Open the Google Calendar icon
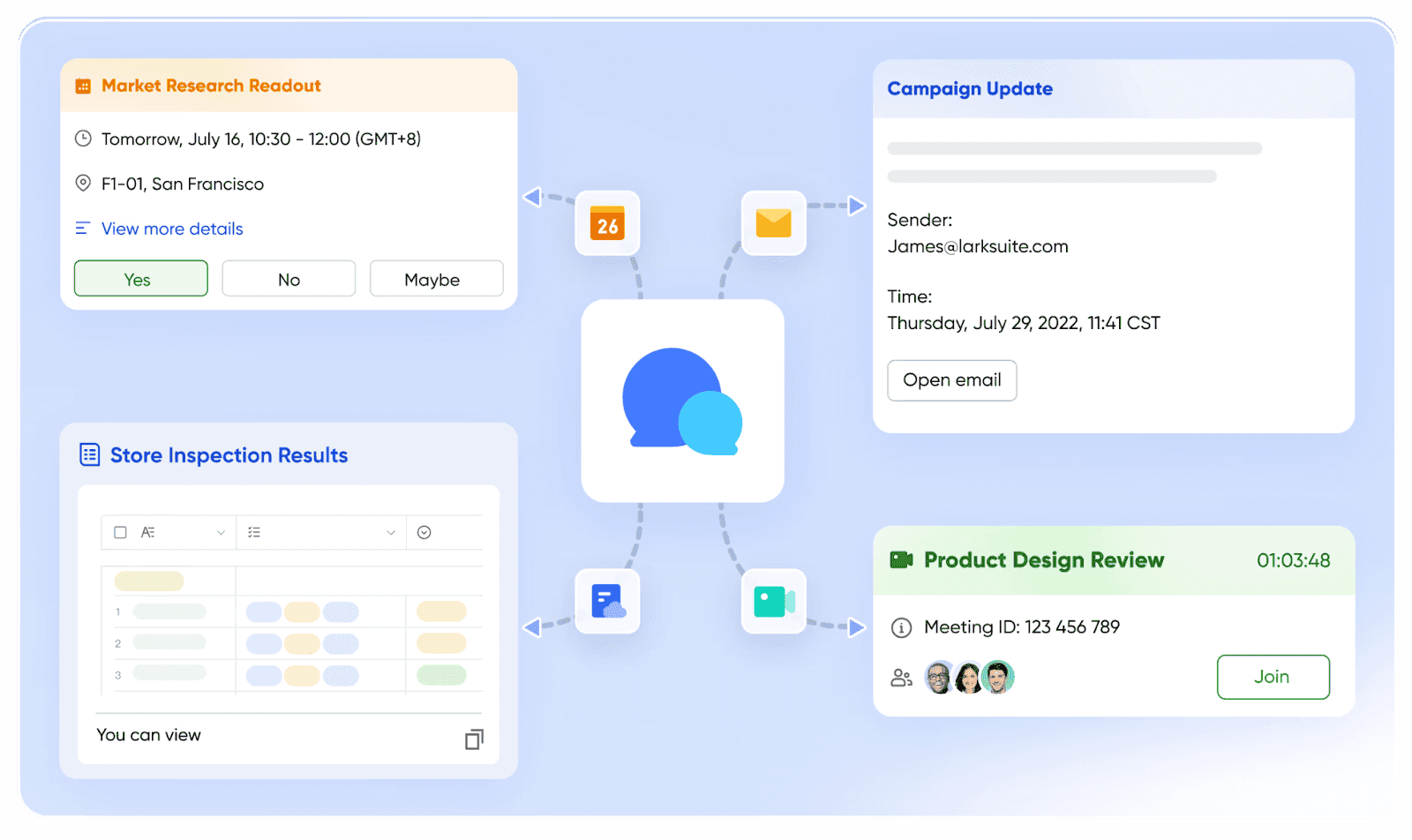 coord(606,224)
